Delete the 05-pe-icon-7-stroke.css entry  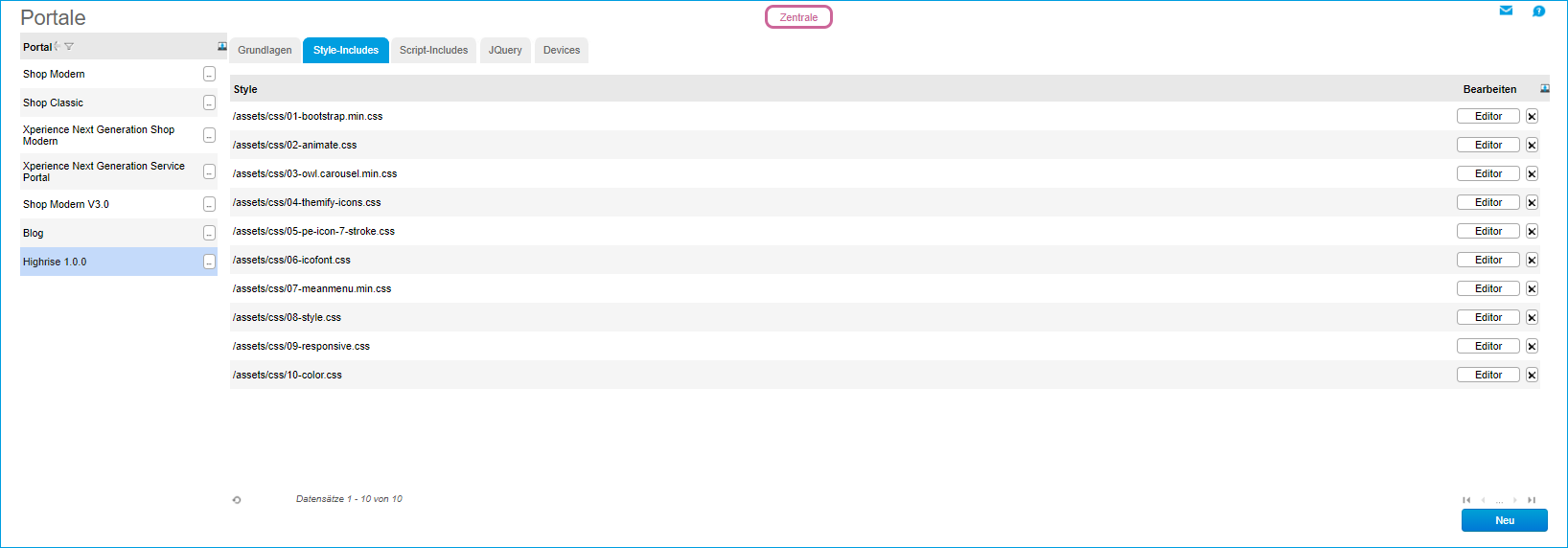1532,231
